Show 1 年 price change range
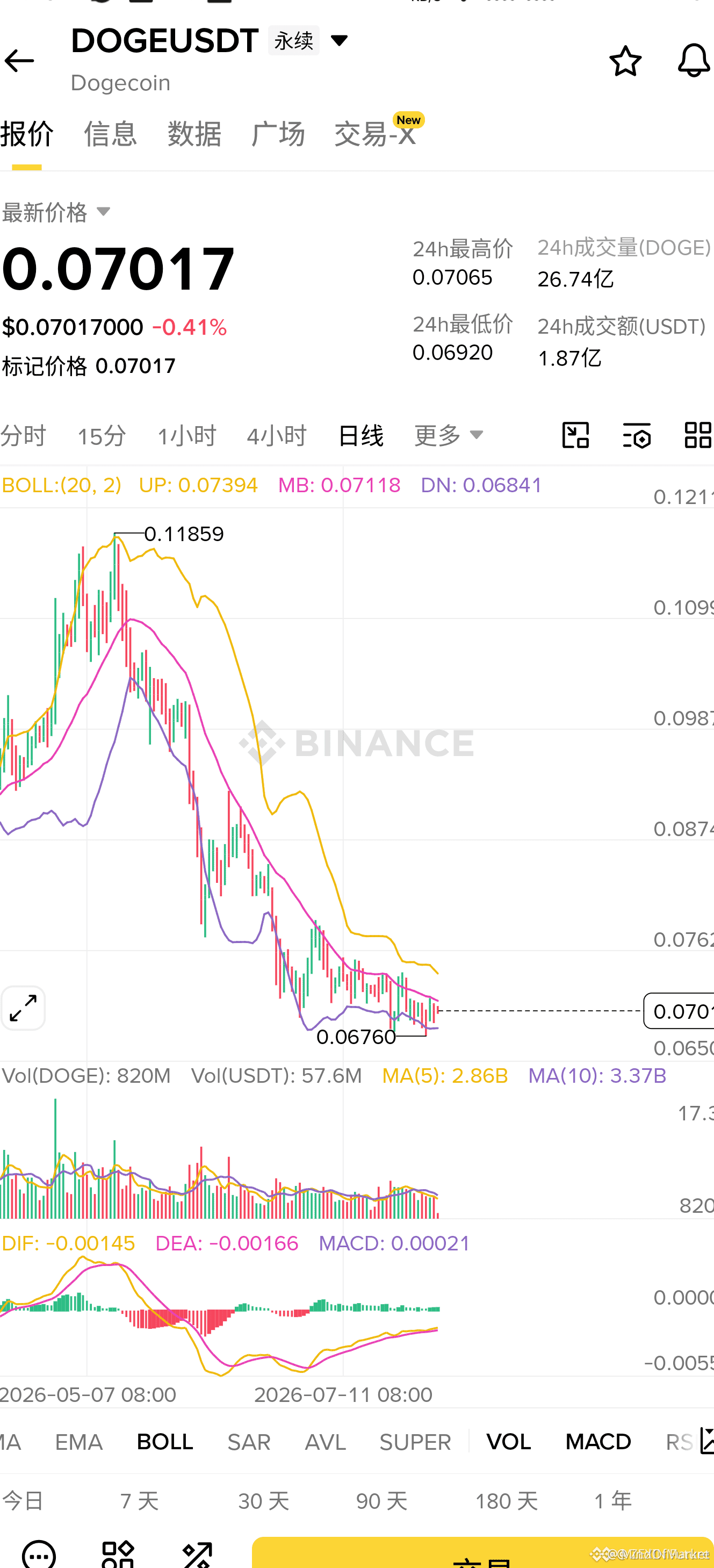714x1568 pixels. point(613,1501)
